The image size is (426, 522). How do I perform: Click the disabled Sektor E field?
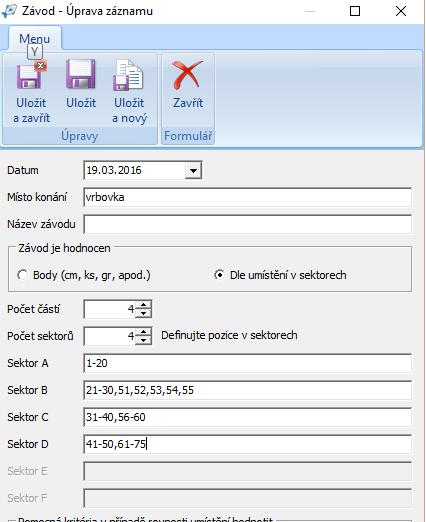coord(248,471)
